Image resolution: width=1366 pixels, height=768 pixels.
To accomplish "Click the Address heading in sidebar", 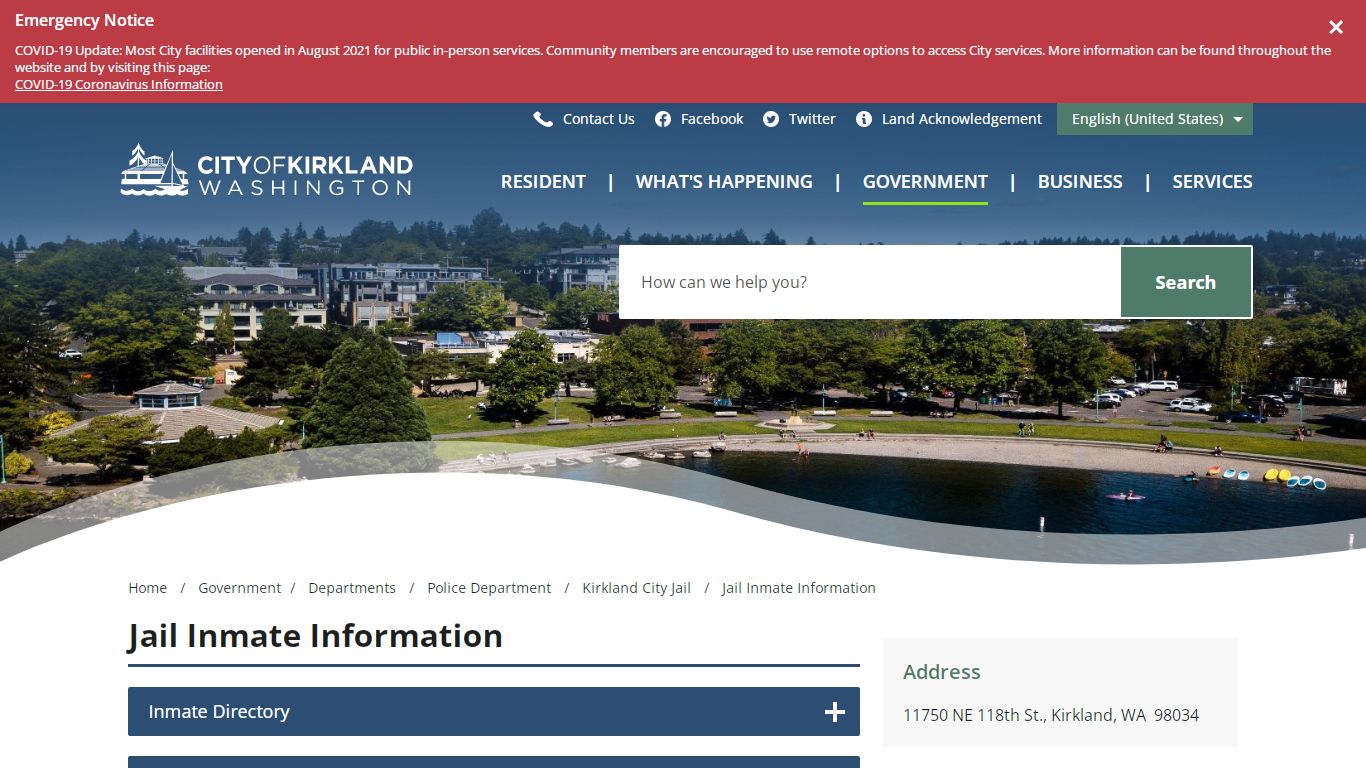I will 942,672.
